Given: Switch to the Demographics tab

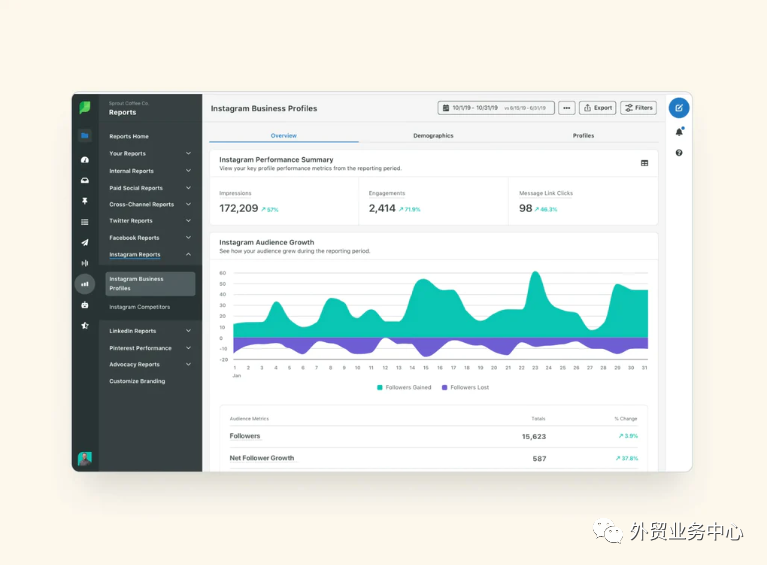Looking at the screenshot, I should [433, 136].
